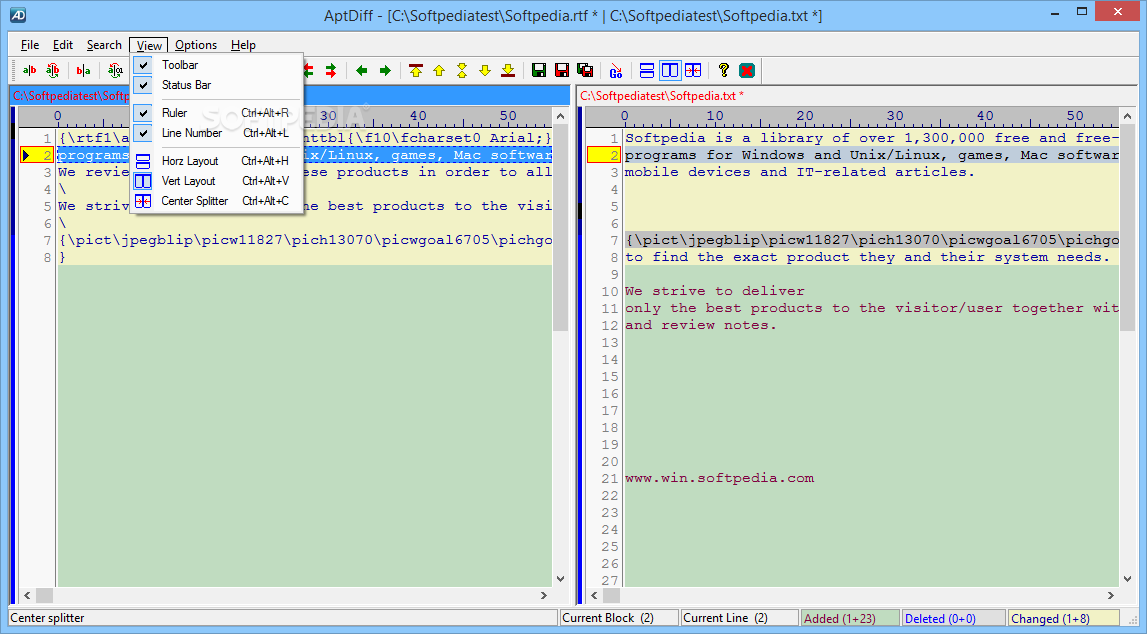Click line number 7 in right pane gutter
Screen dimensions: 1147x634
[614, 241]
